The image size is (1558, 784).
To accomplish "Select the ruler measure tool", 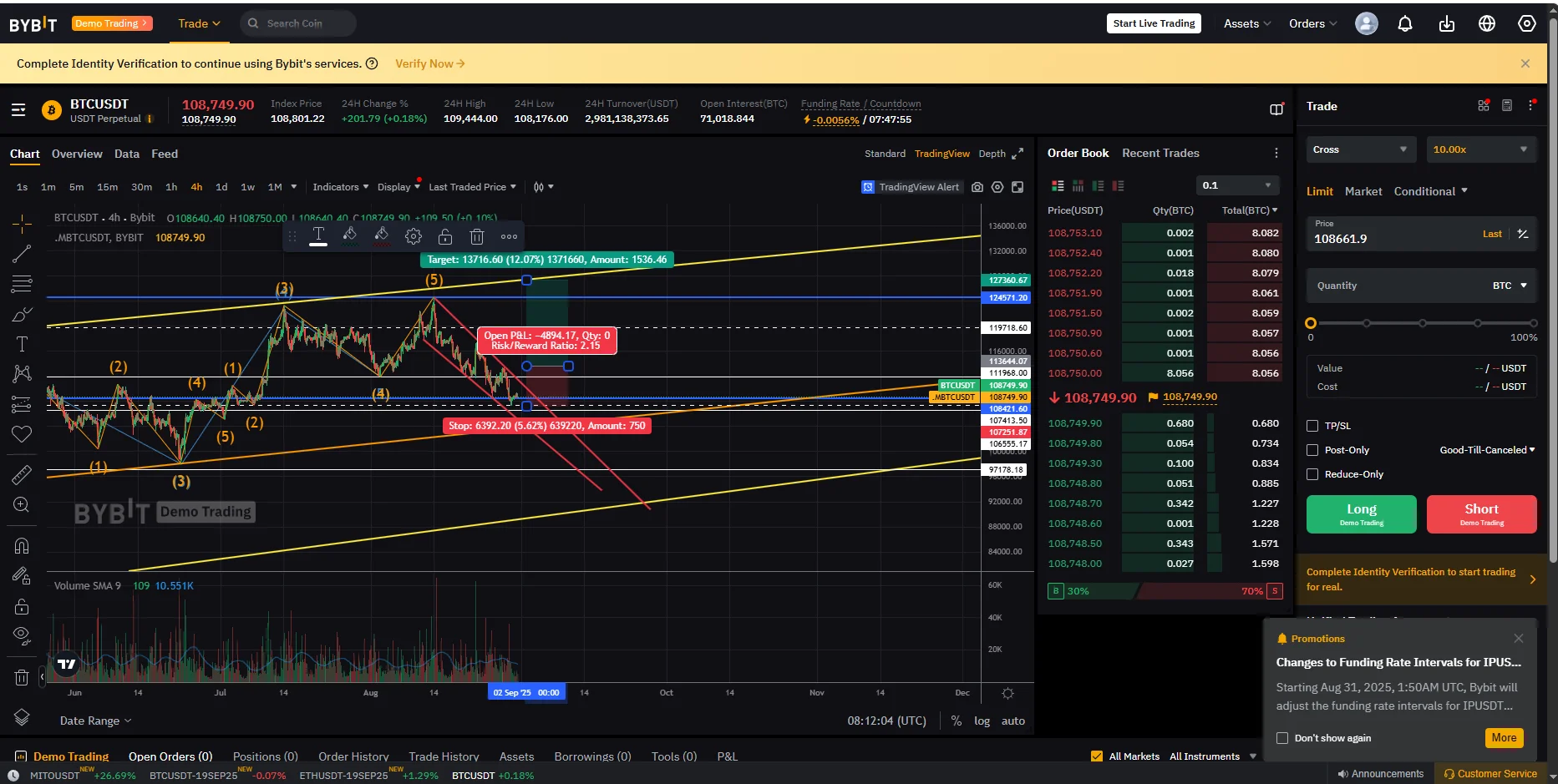I will [x=22, y=474].
